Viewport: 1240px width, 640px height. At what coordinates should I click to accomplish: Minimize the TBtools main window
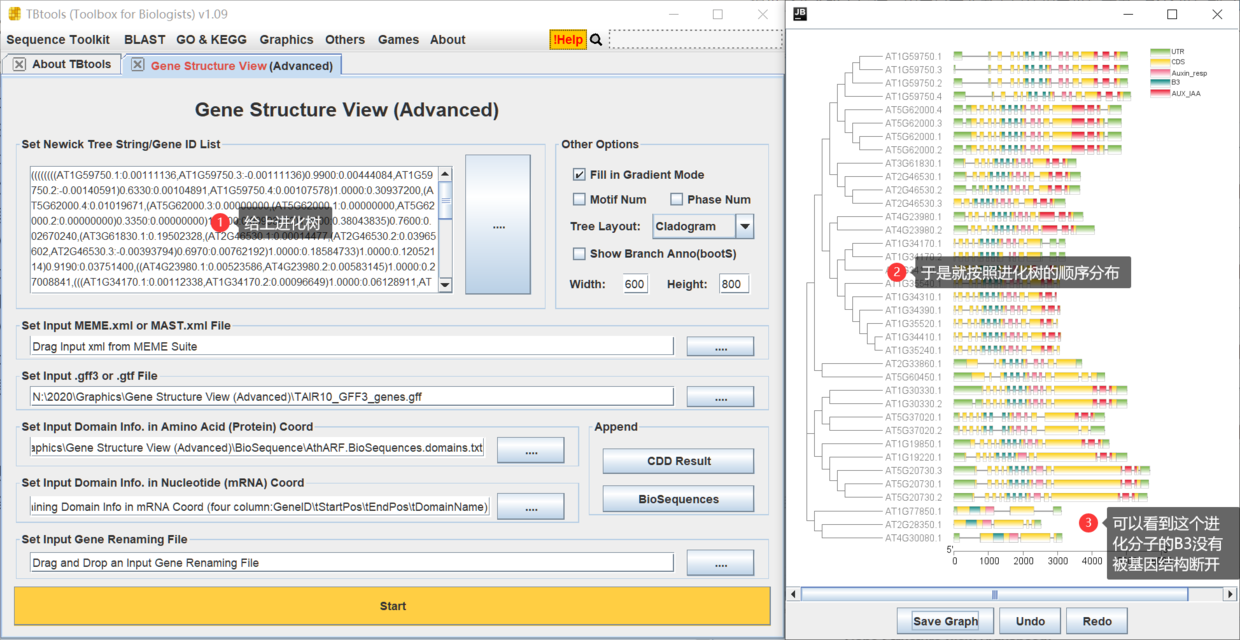[673, 14]
